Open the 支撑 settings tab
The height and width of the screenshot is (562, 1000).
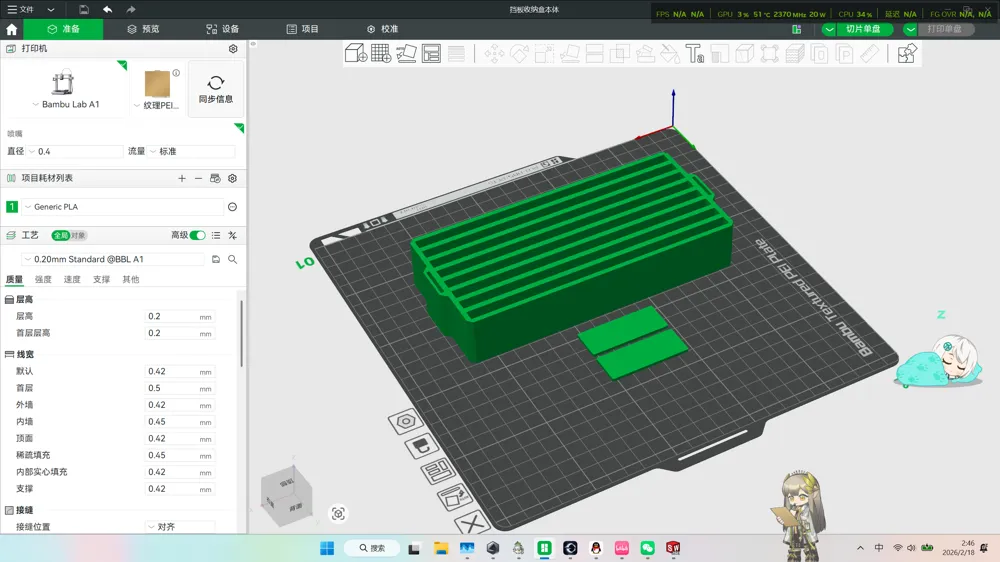pyautogui.click(x=101, y=279)
